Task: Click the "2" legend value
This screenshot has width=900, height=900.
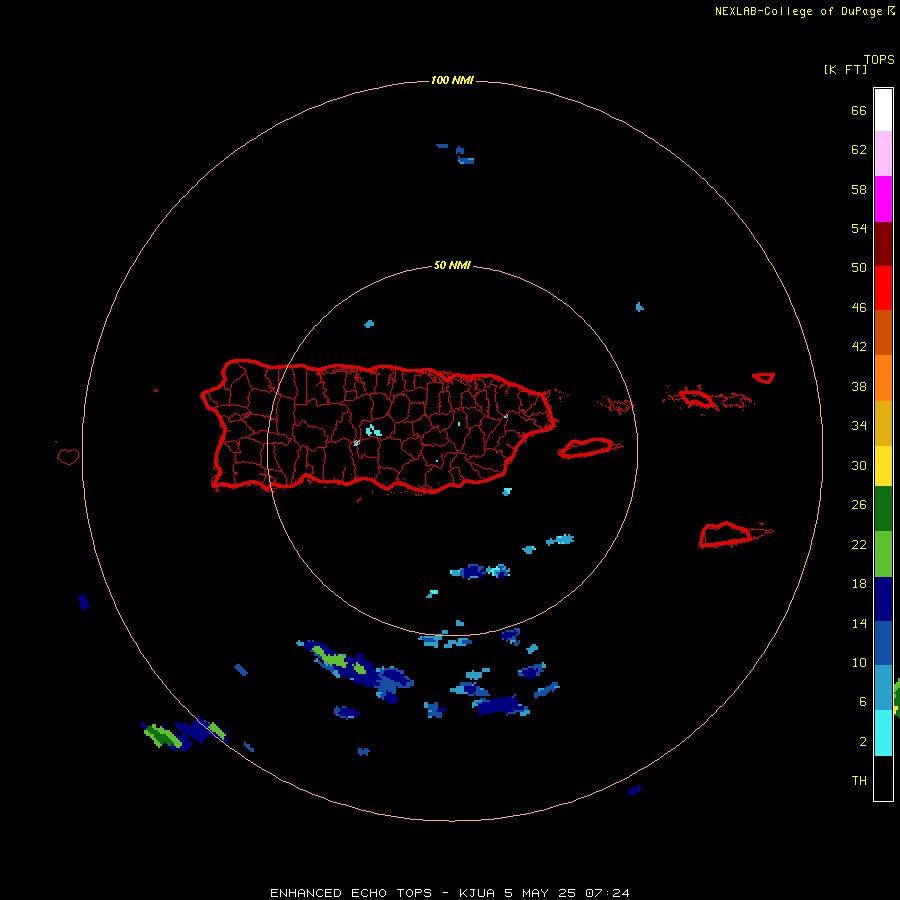Action: coord(862,742)
